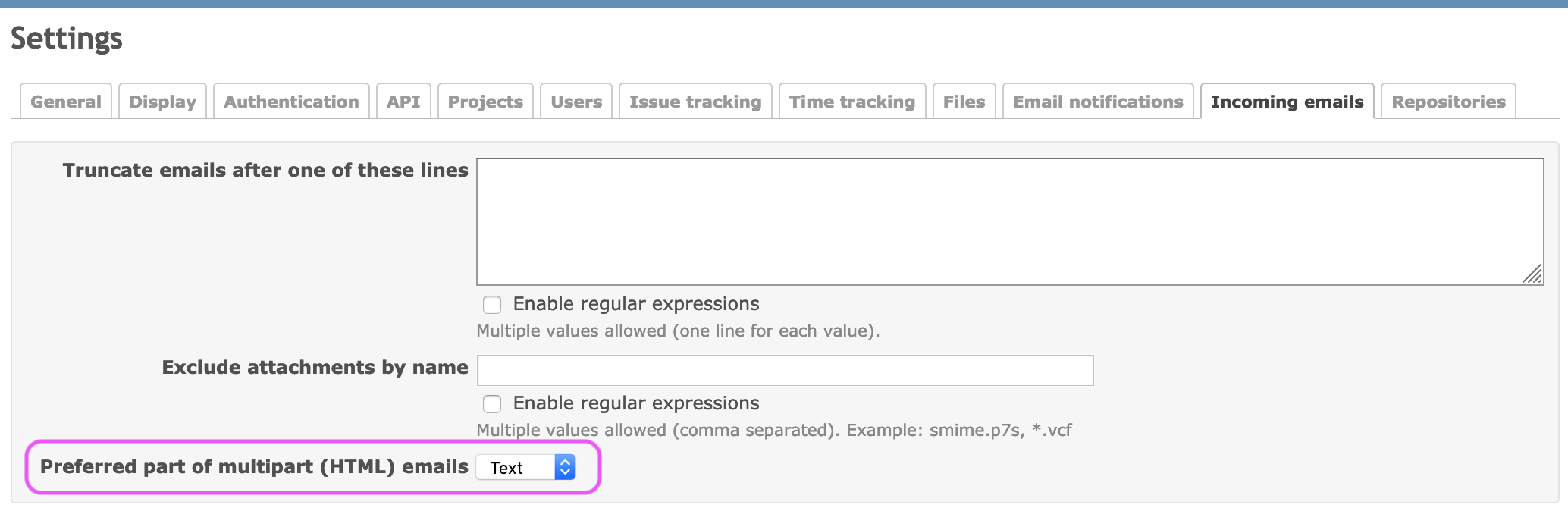The height and width of the screenshot is (511, 1568).
Task: Click the blue dropdown arrows beside Text
Action: click(565, 467)
